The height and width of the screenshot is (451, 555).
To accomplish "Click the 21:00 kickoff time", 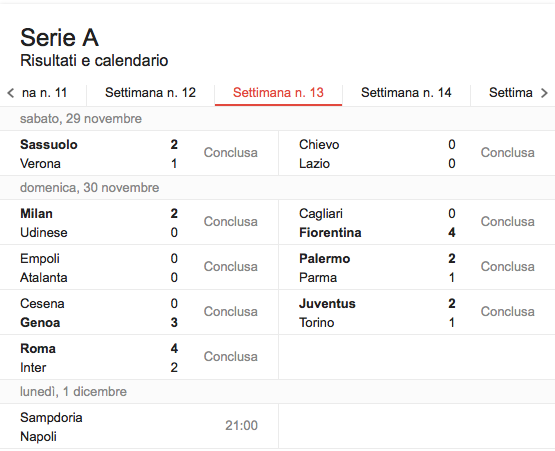I will tap(241, 426).
